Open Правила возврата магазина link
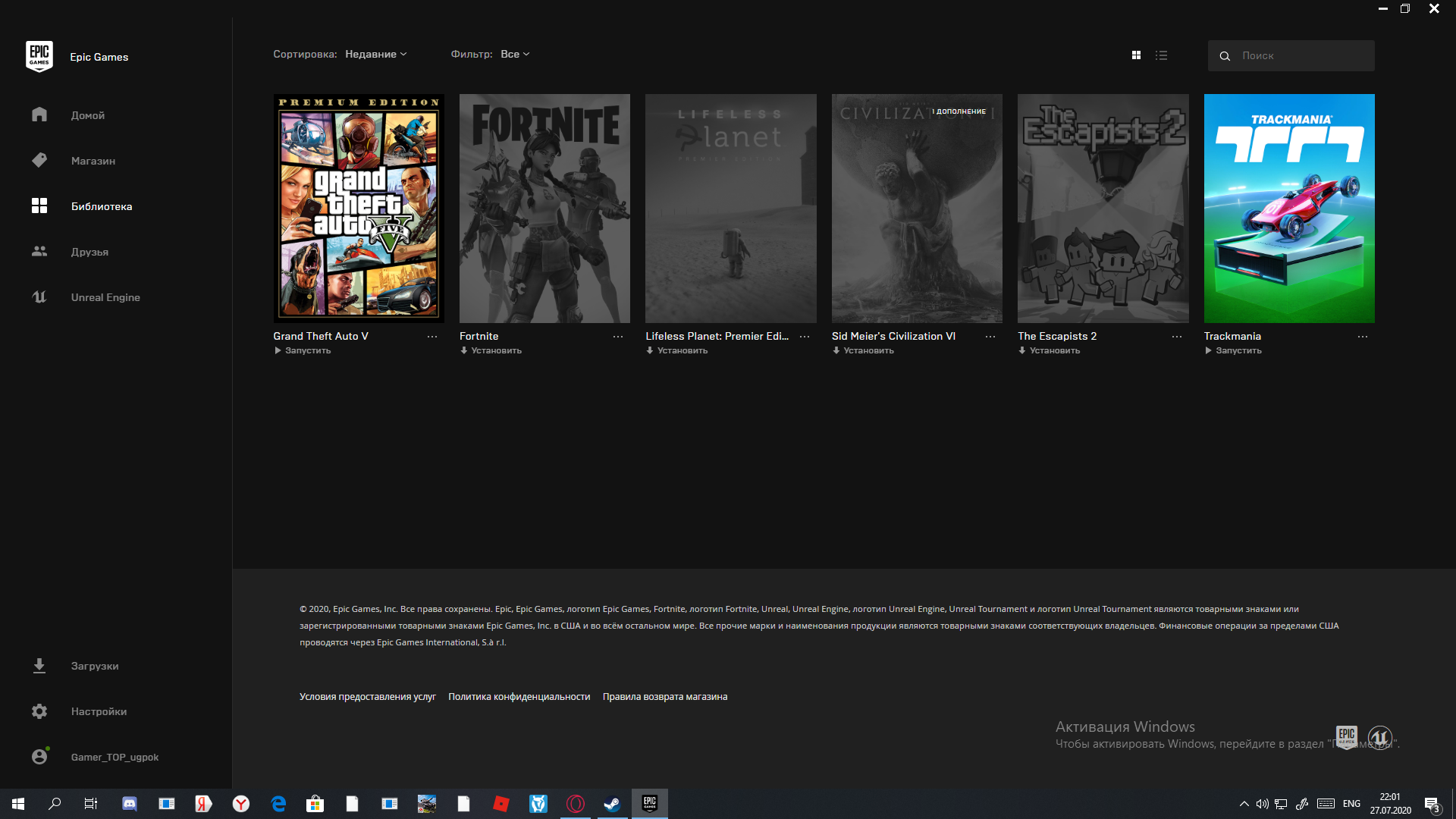1456x819 pixels. tap(665, 696)
